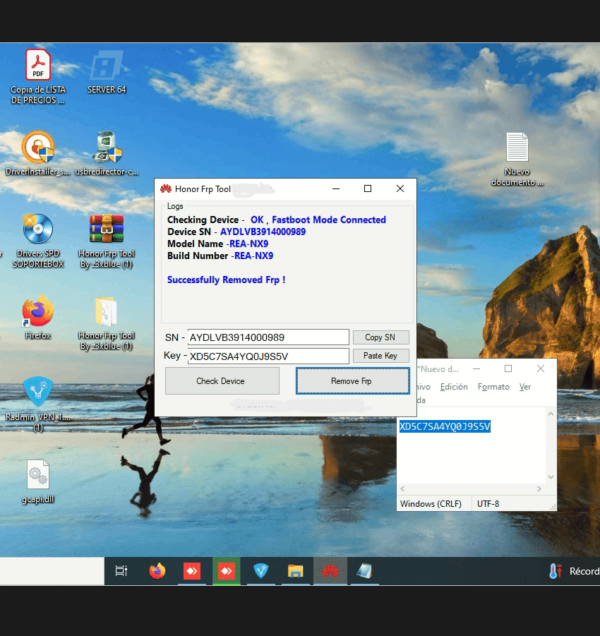Click highlighted key text in Notepad

click(x=445, y=426)
